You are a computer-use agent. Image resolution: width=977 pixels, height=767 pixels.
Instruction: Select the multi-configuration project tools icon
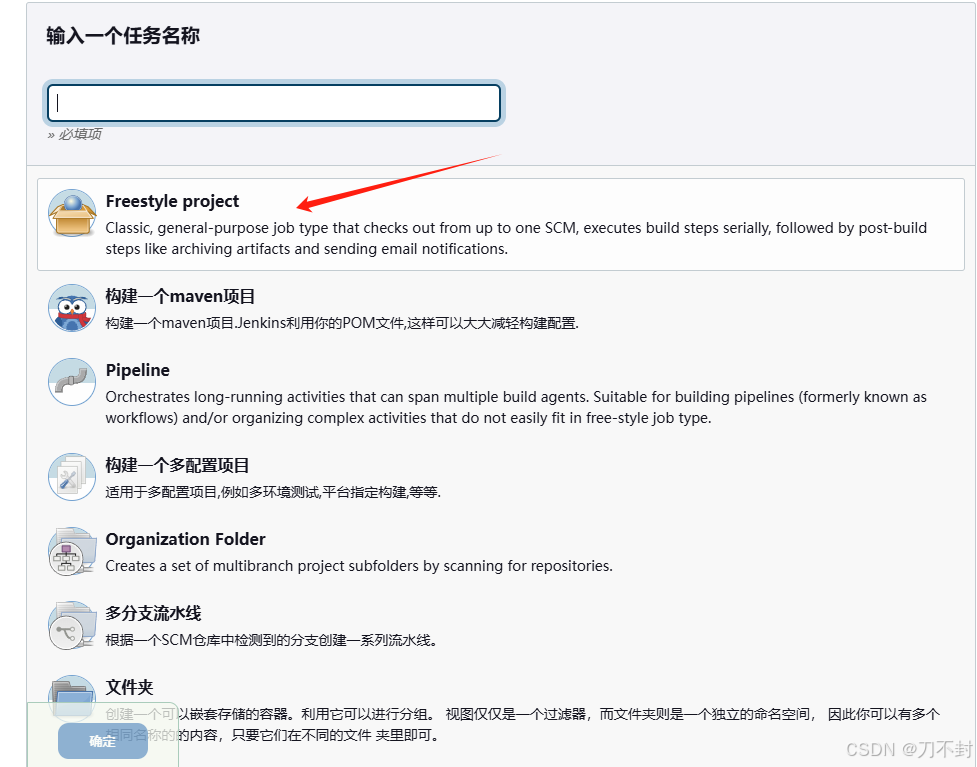coord(72,477)
